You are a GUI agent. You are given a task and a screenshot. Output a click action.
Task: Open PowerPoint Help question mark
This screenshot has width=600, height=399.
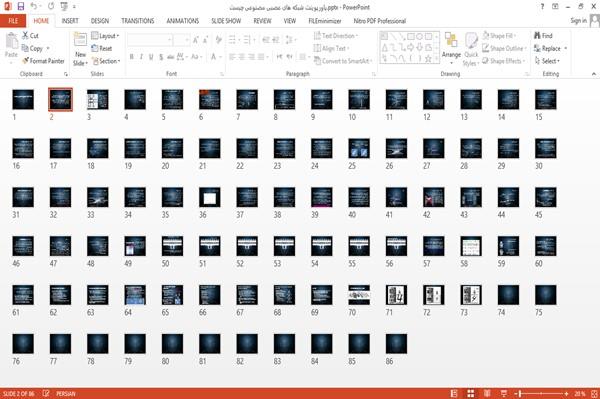point(542,7)
